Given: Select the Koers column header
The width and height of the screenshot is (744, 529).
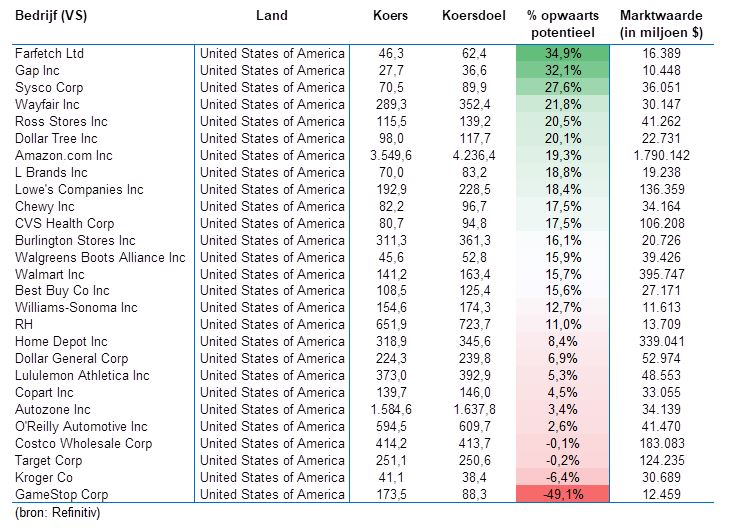Looking at the screenshot, I should pos(390,17).
